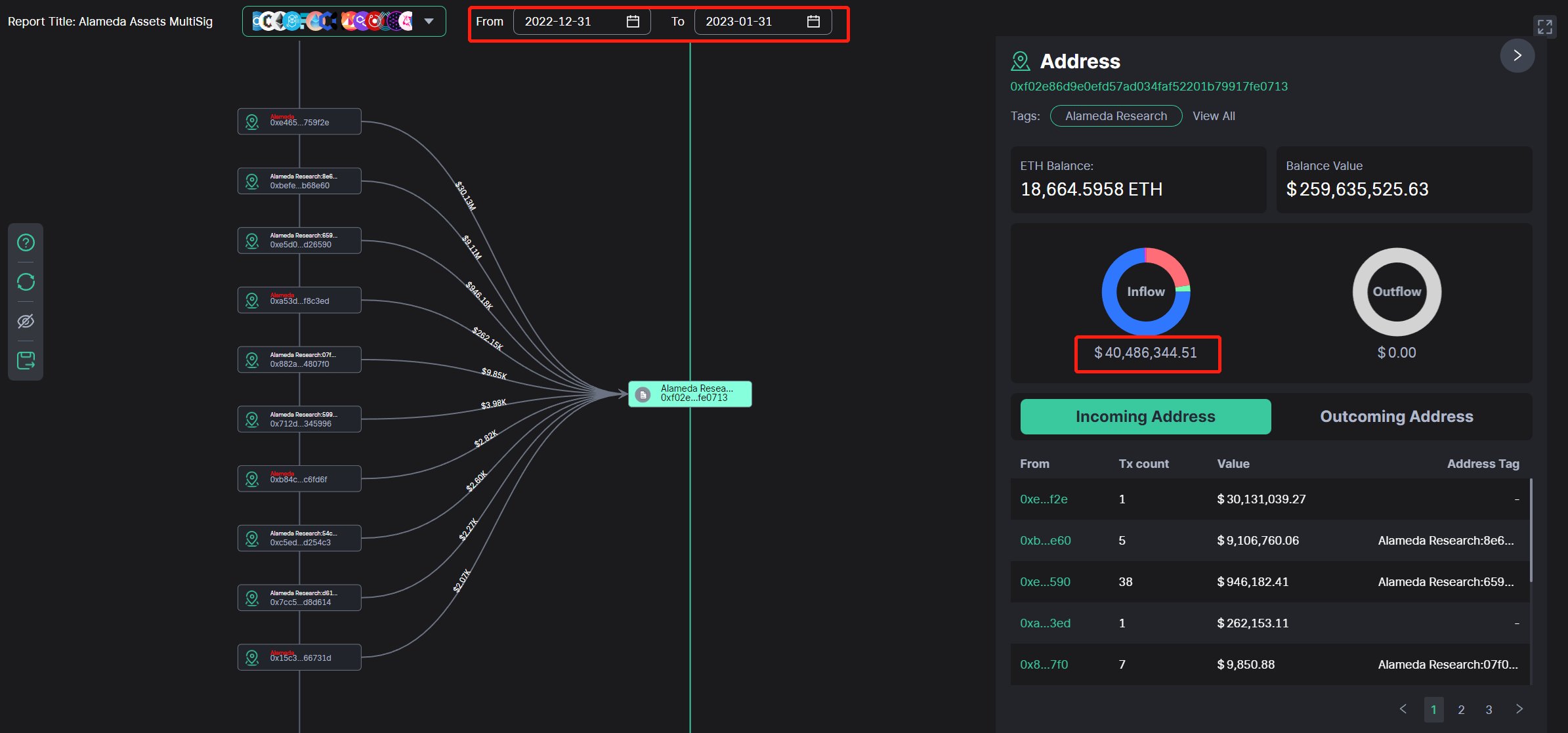Select node 0xb84c...c6fd6f in graph
Screen dimensions: 1568x733
[x=299, y=478]
